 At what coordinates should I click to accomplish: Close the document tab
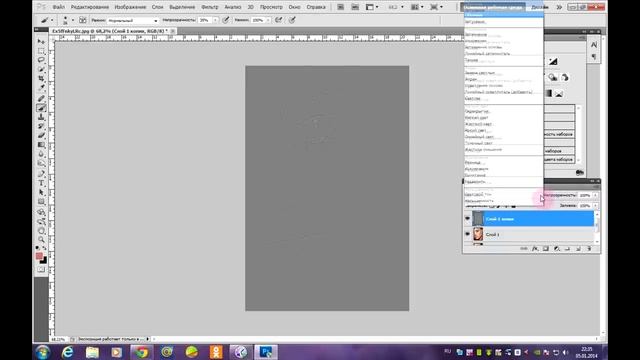coord(173,31)
